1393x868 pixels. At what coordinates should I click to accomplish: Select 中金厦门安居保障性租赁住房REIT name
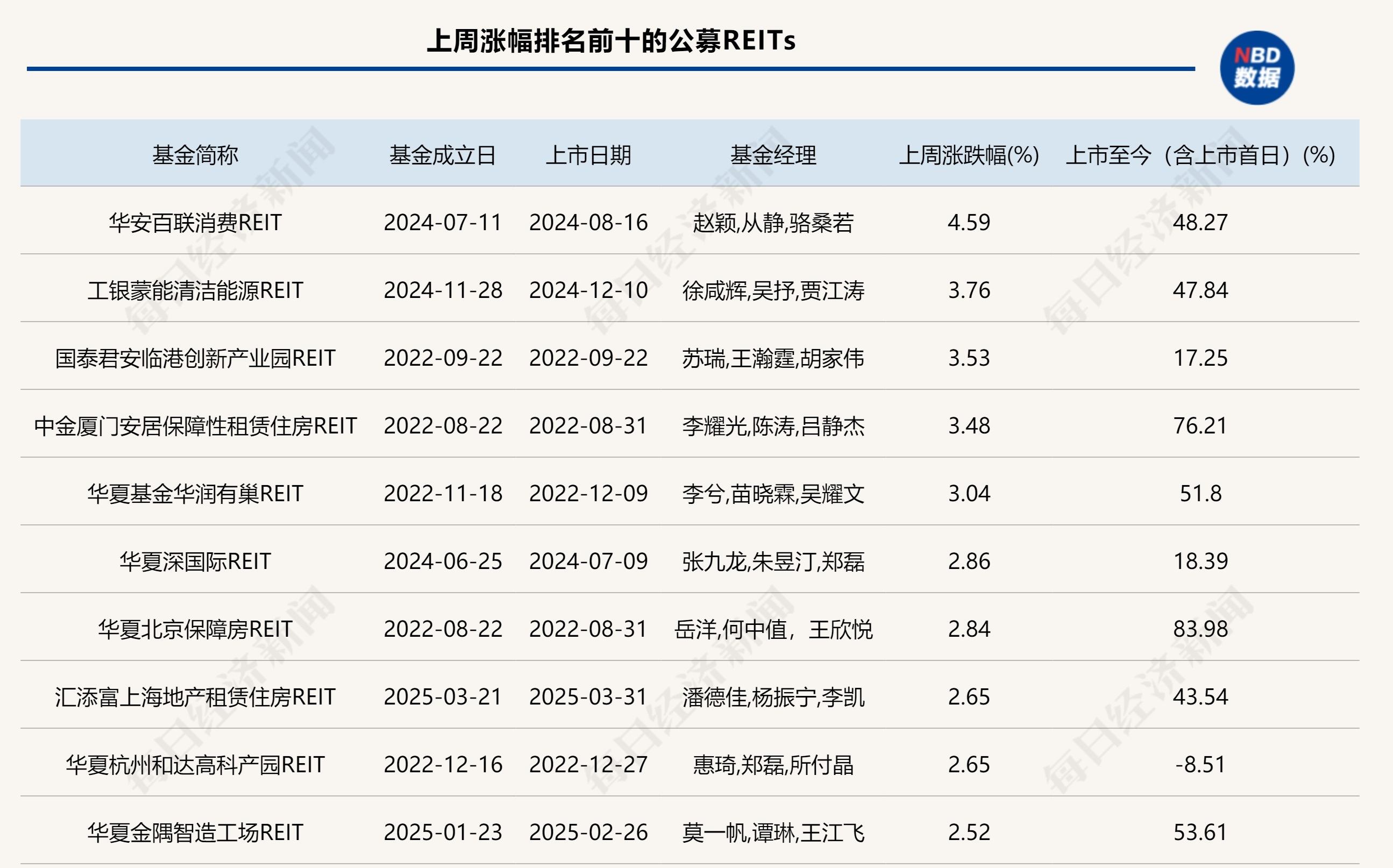coord(195,426)
